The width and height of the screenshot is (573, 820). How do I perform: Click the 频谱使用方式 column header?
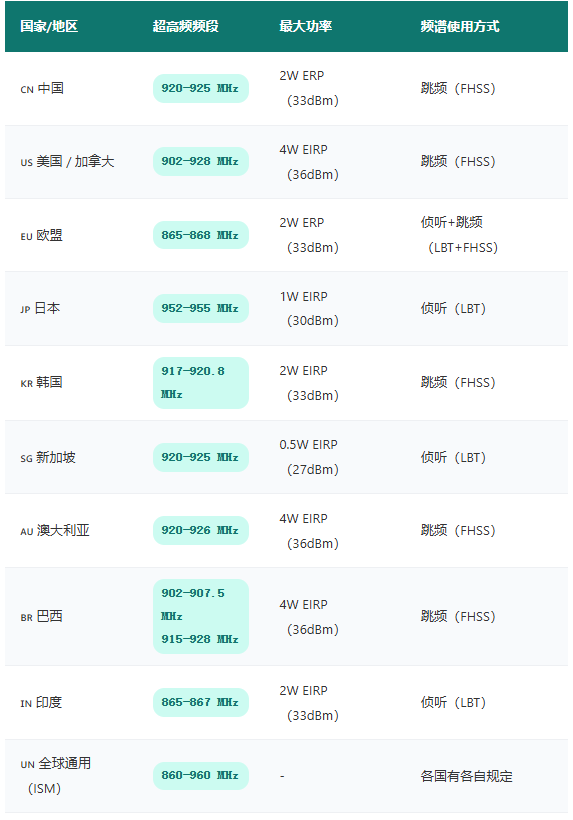click(x=460, y=26)
